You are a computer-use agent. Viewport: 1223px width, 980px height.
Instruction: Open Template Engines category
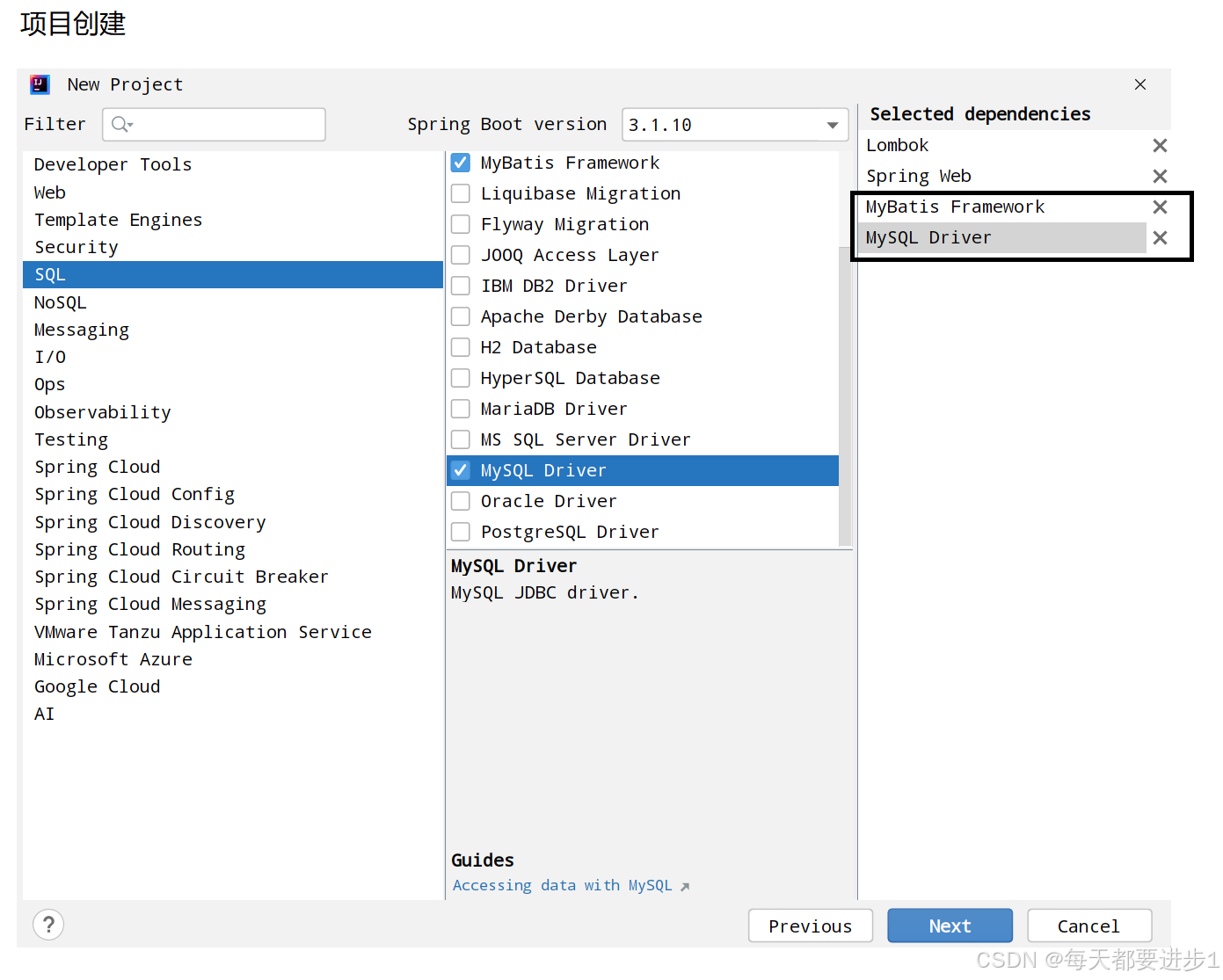point(233,220)
